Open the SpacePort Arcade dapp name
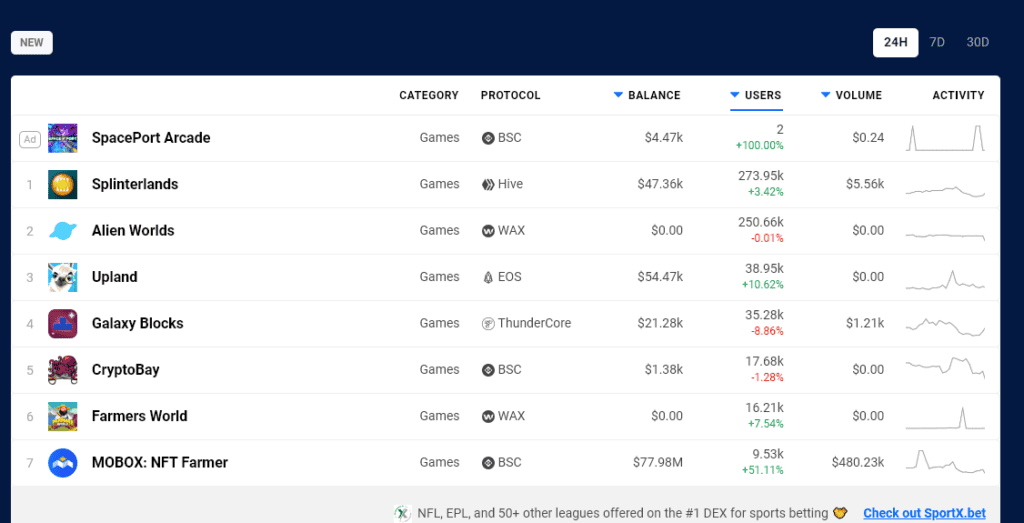The width and height of the screenshot is (1024, 523). (x=151, y=138)
